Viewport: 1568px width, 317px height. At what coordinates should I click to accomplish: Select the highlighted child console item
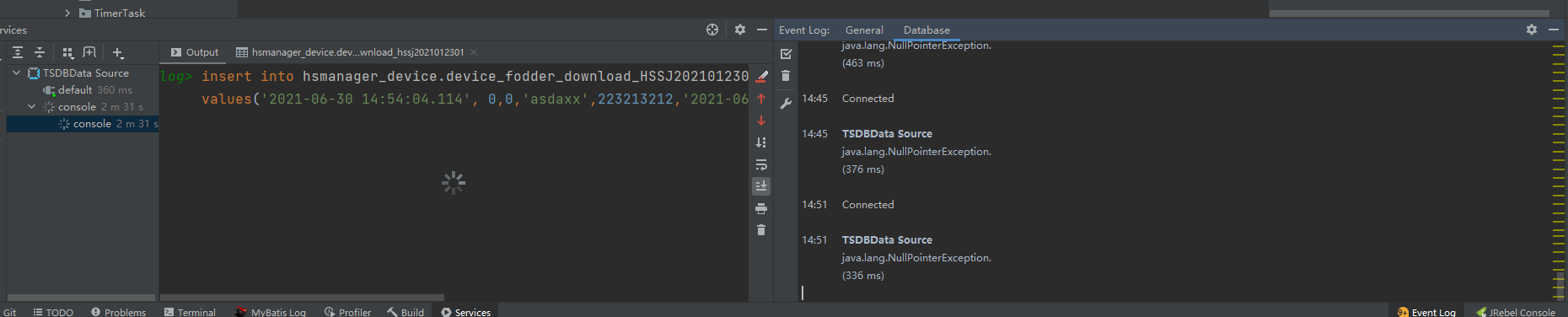pyautogui.click(x=83, y=124)
